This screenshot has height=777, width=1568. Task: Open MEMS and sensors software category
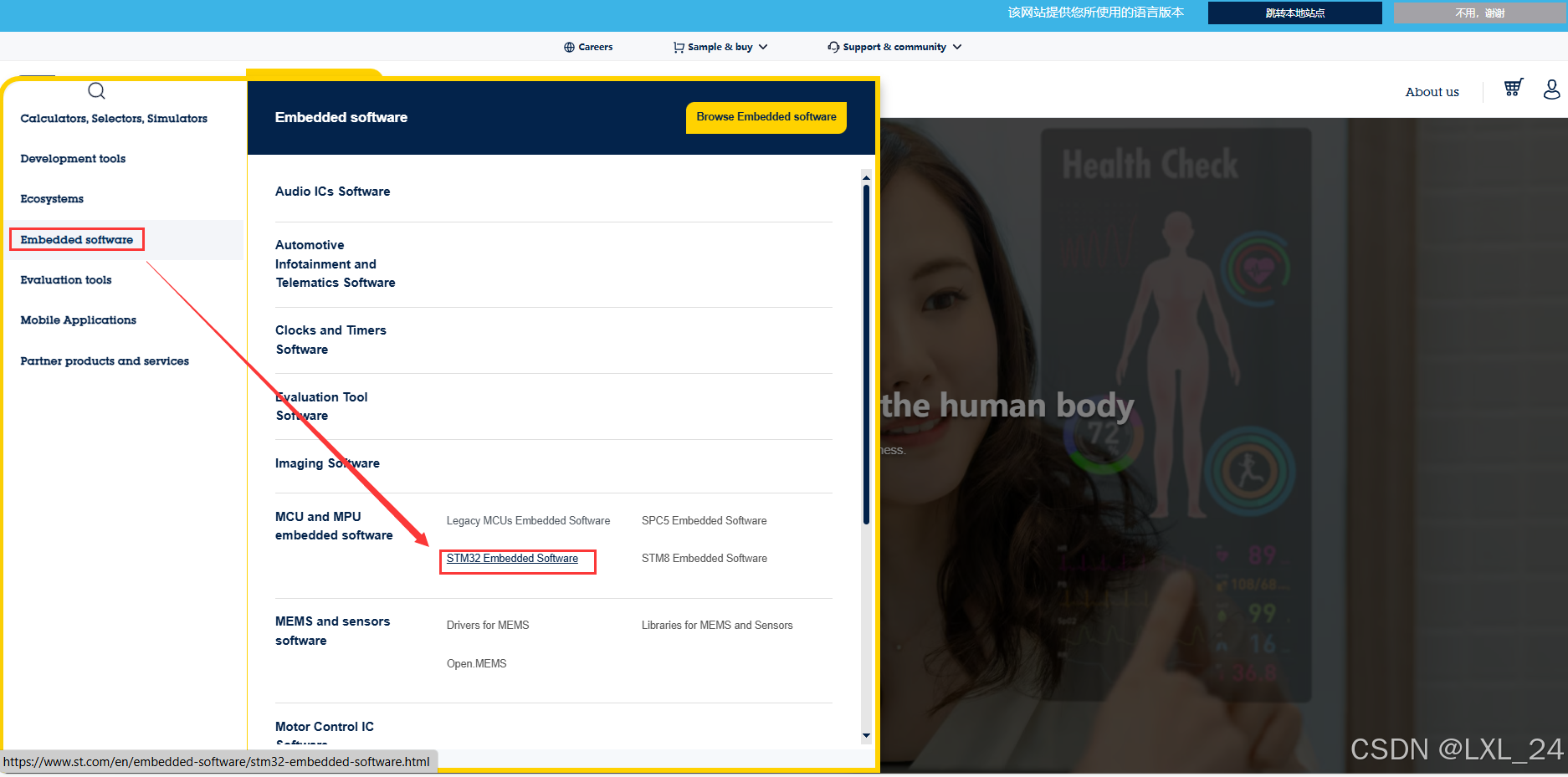pyautogui.click(x=333, y=631)
